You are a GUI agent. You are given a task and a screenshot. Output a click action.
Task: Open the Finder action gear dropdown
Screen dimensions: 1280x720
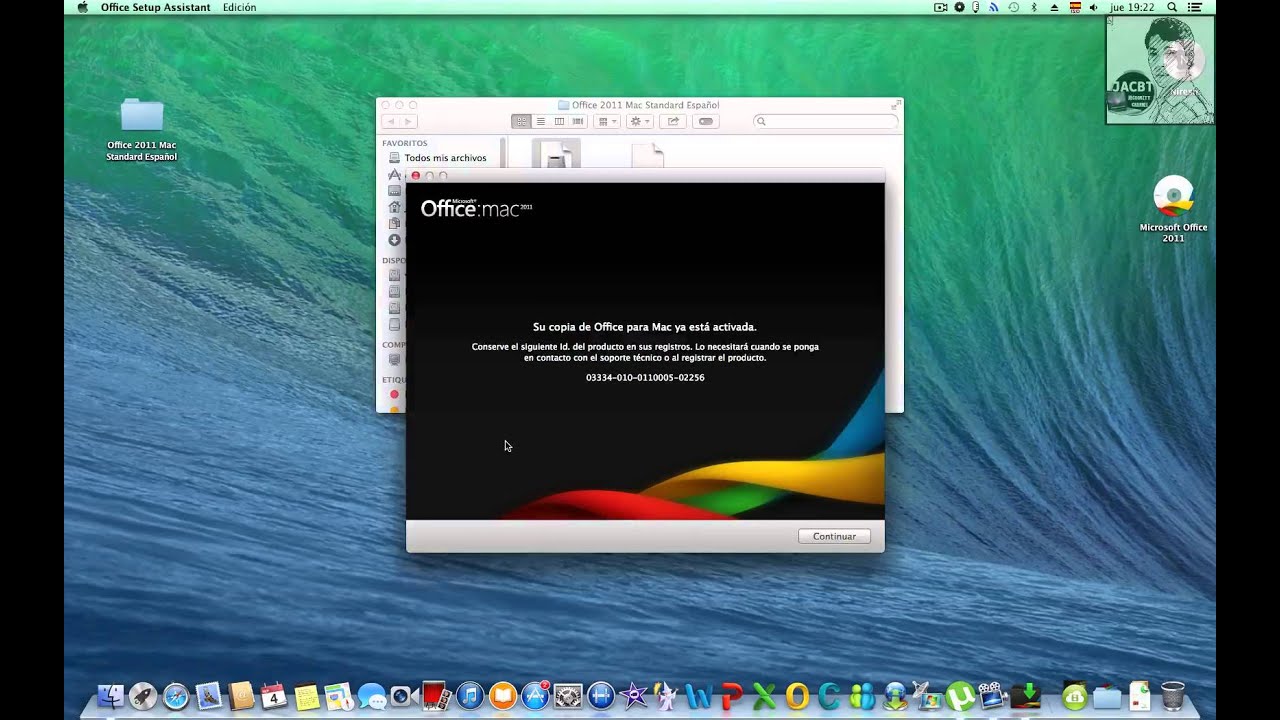coord(640,121)
